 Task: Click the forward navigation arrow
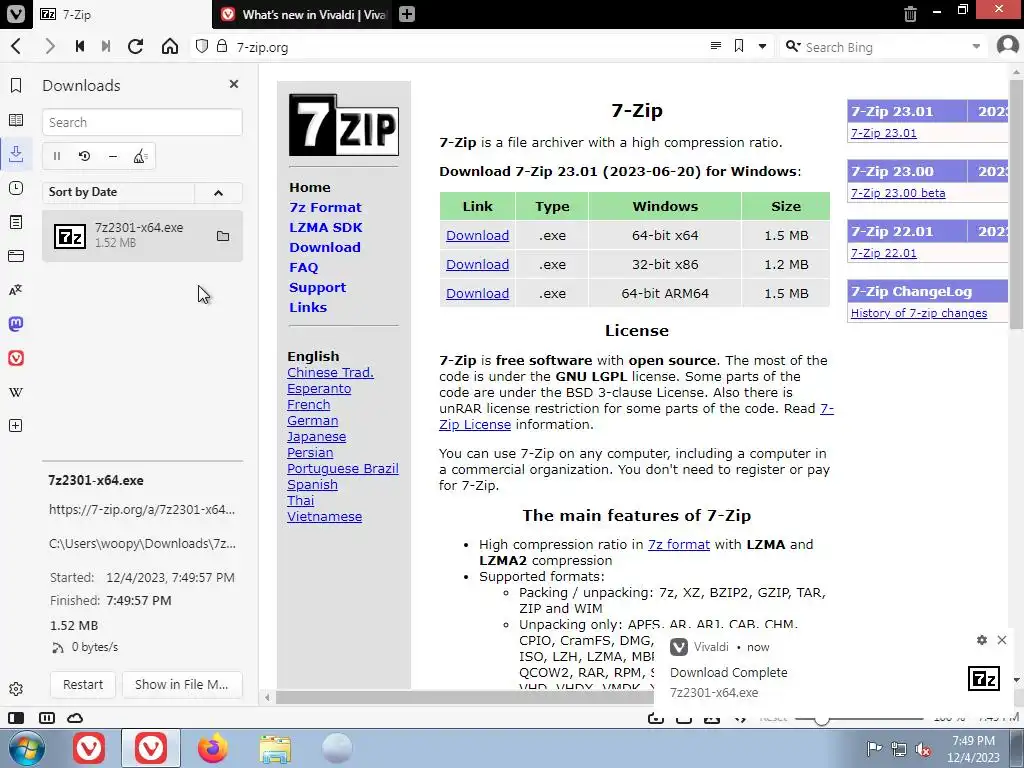(x=50, y=46)
